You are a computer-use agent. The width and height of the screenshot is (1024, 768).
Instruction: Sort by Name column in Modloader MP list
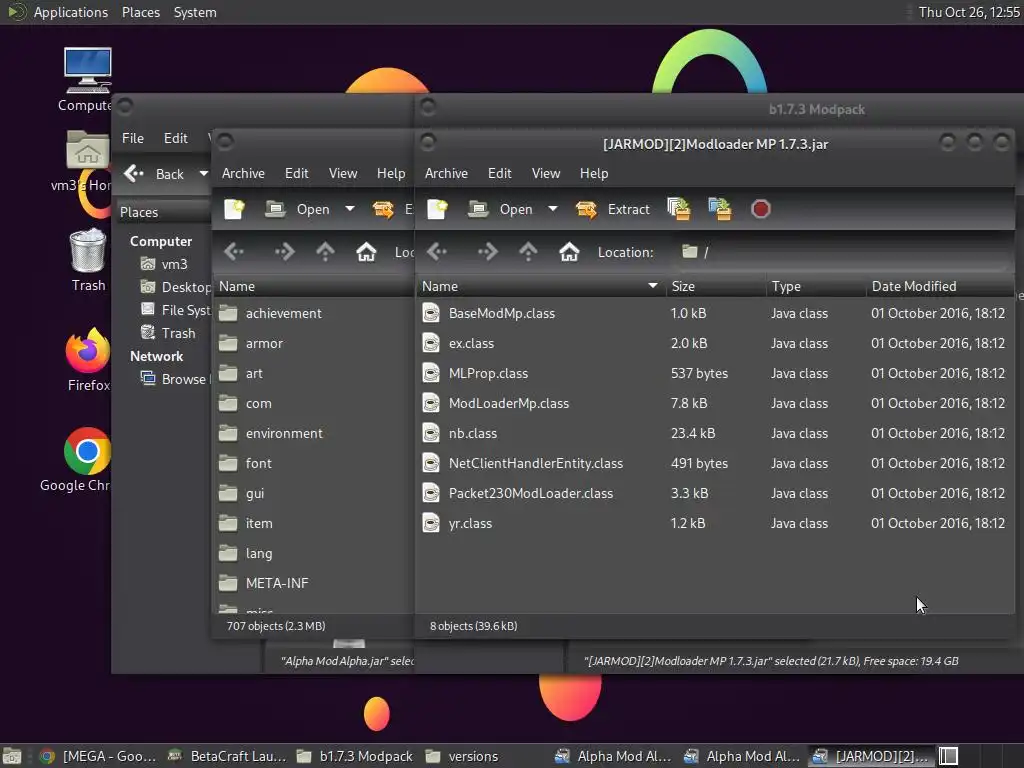(x=540, y=287)
